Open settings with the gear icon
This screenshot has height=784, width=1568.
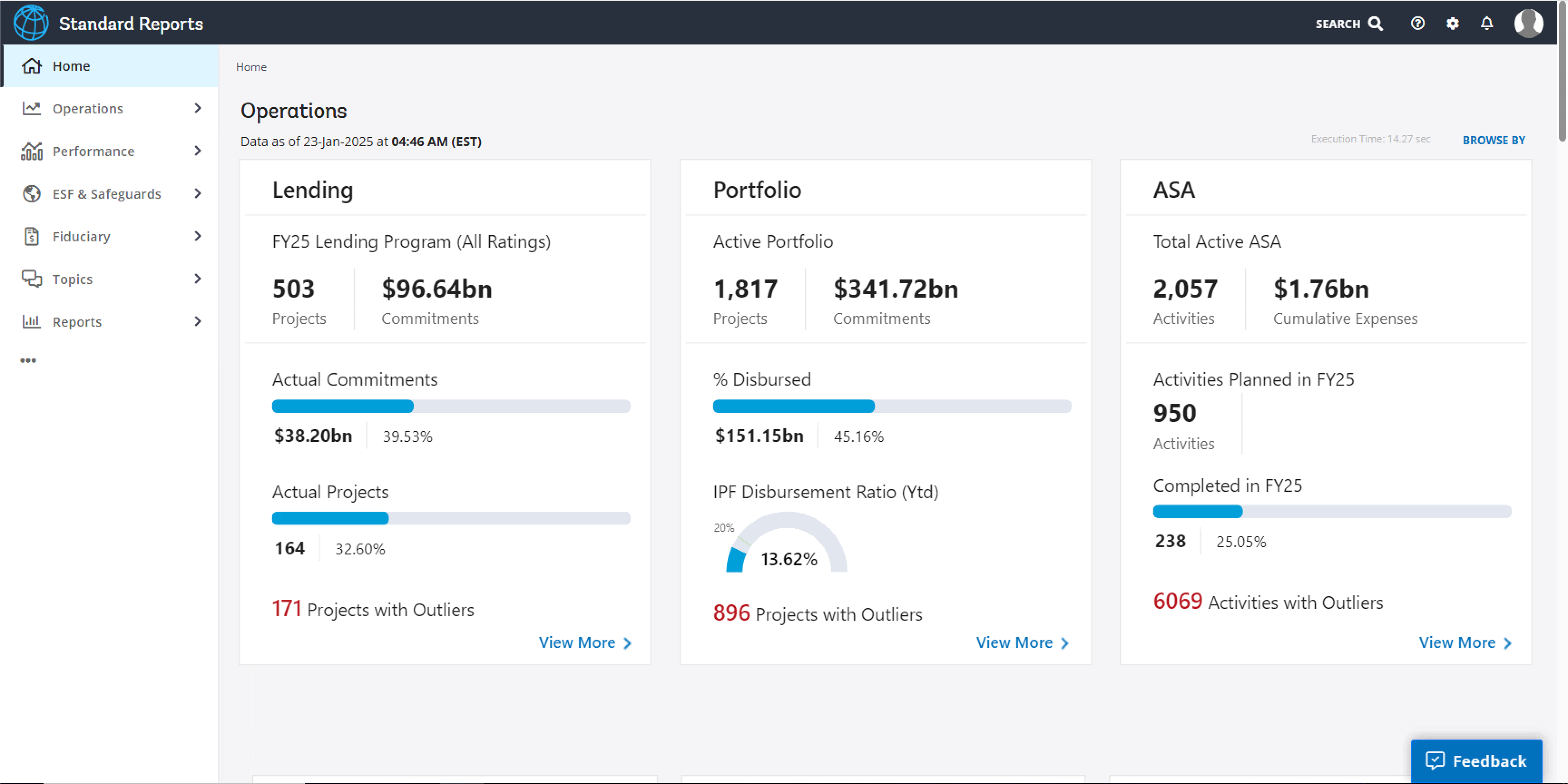pos(1452,23)
